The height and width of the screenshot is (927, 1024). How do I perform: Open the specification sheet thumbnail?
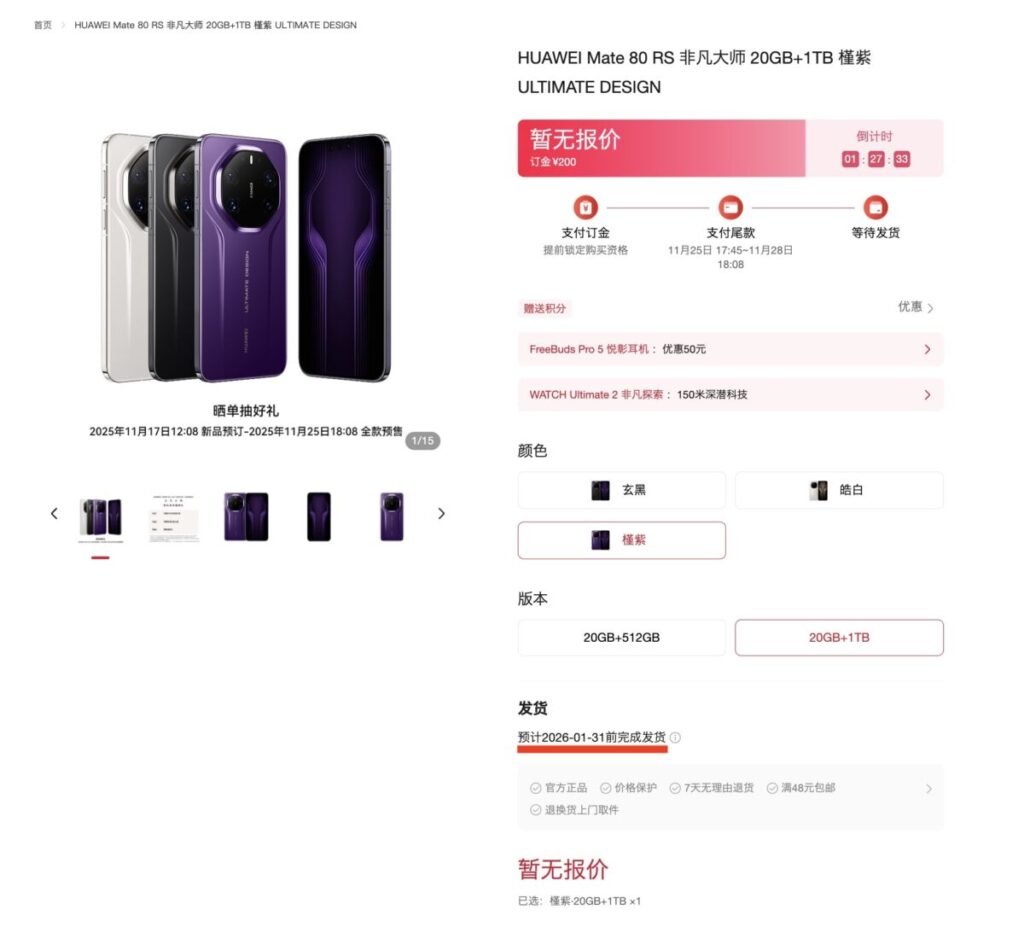click(x=173, y=517)
